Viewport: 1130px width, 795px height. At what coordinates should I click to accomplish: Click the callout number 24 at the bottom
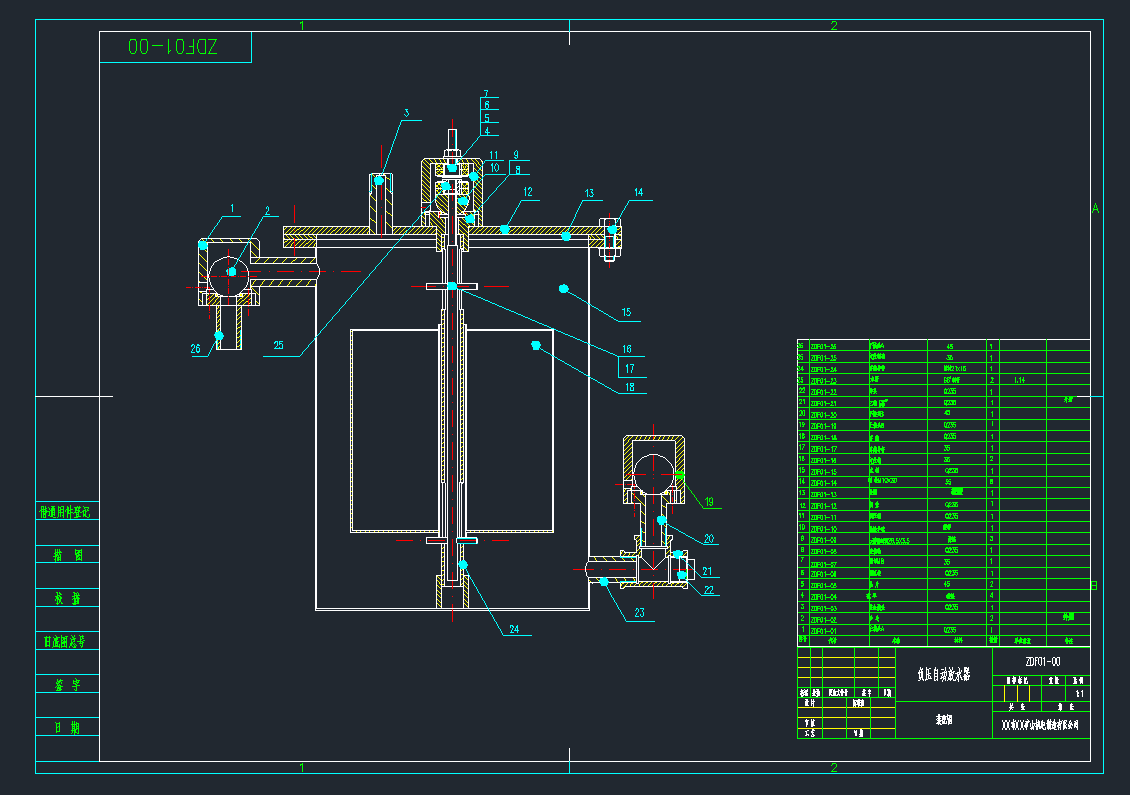514,630
